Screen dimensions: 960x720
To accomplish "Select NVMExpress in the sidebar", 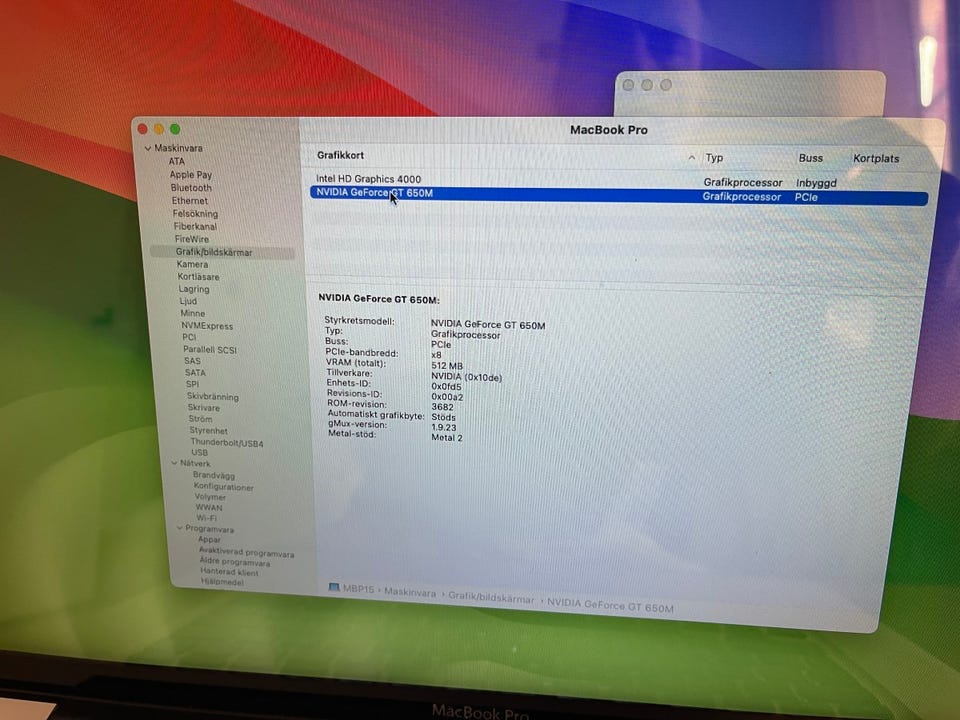I will [x=207, y=326].
